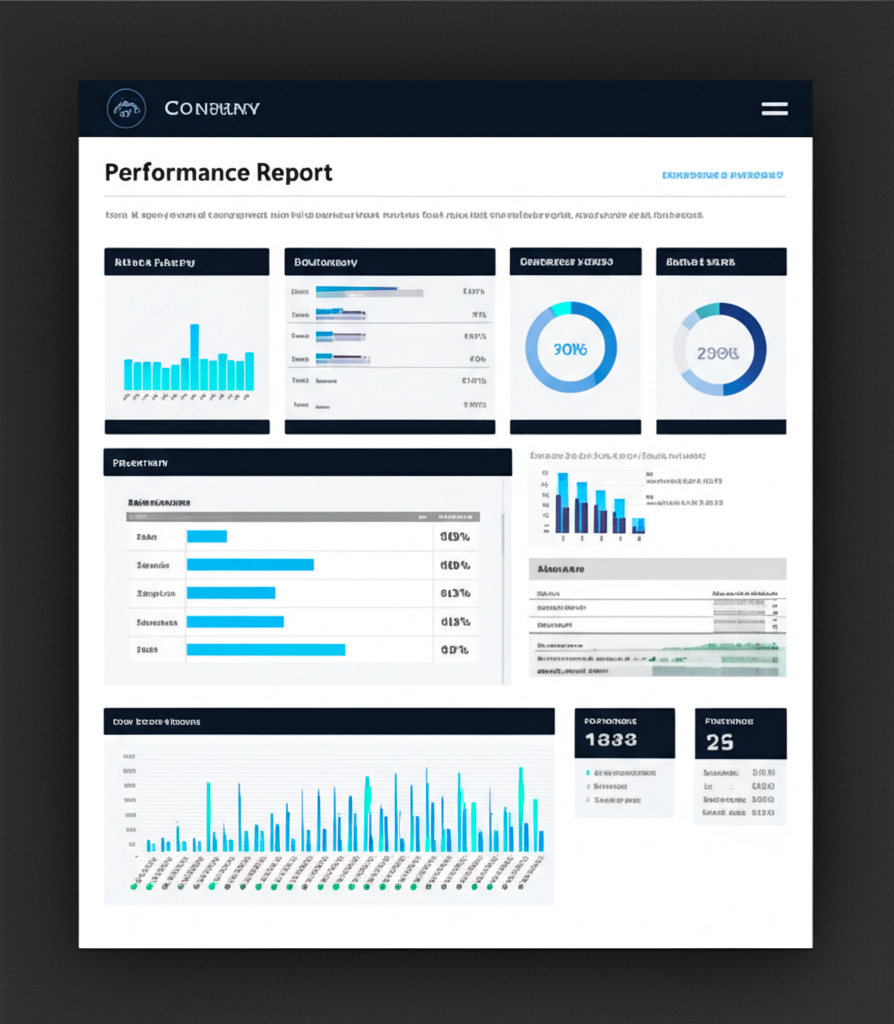Click the green status dot under the bar chart
Screen dimensions: 894x1024
coord(135,885)
